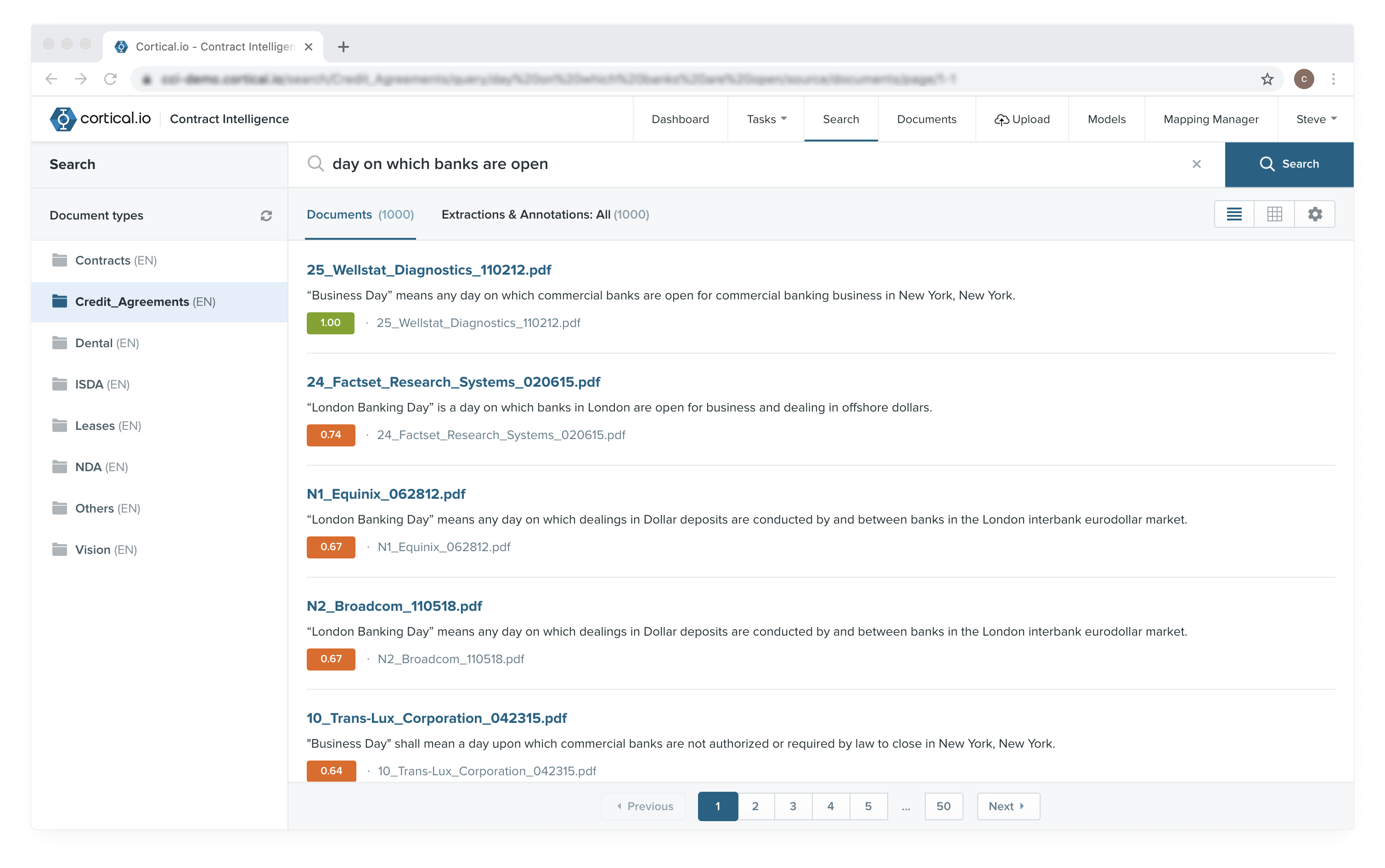Go to results page 3
The image size is (1385, 868).
pyautogui.click(x=792, y=806)
